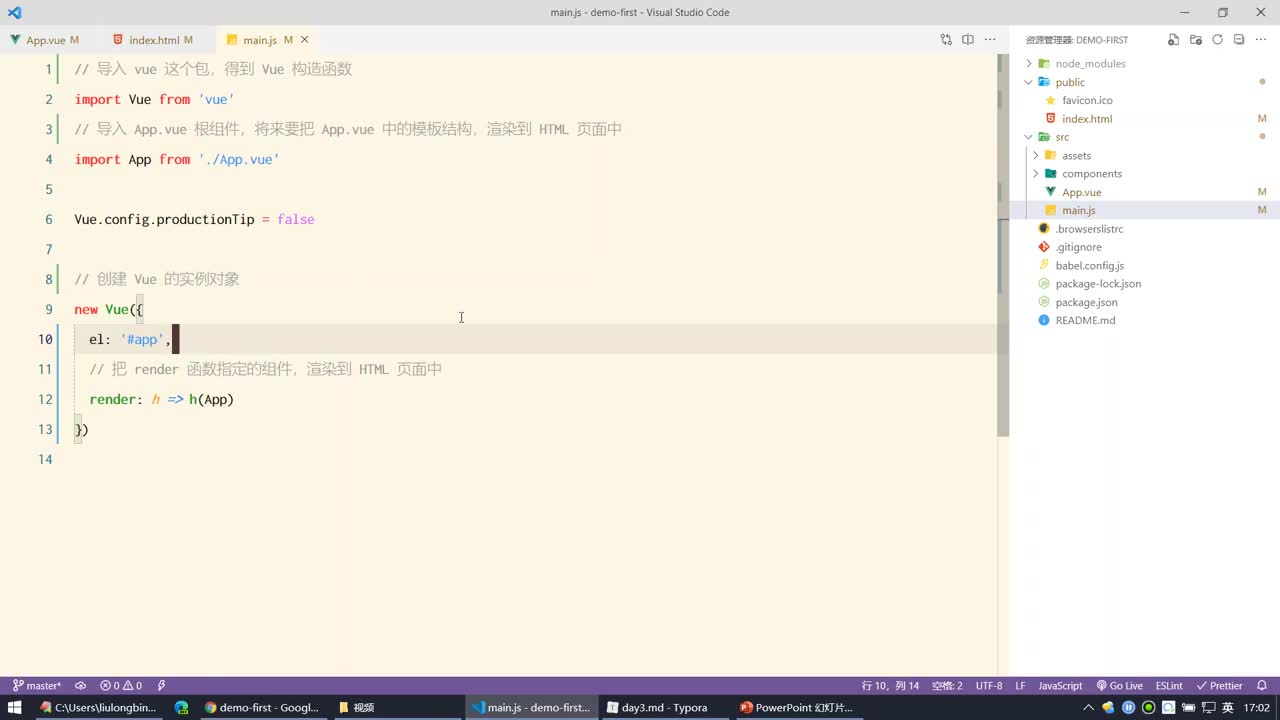The height and width of the screenshot is (720, 1280).
Task: Open the errors and warnings problems panel
Action: click(121, 686)
